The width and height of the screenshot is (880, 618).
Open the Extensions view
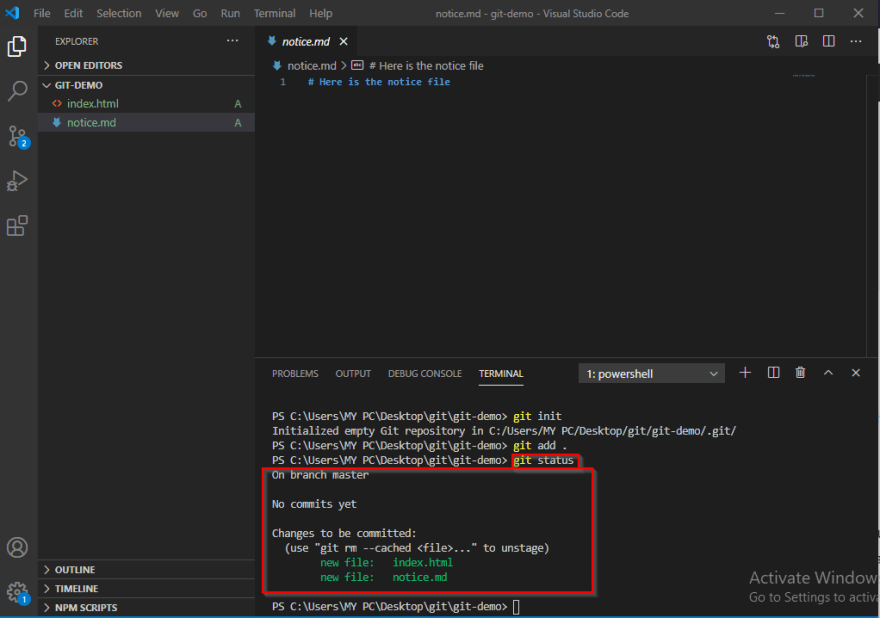pos(17,226)
